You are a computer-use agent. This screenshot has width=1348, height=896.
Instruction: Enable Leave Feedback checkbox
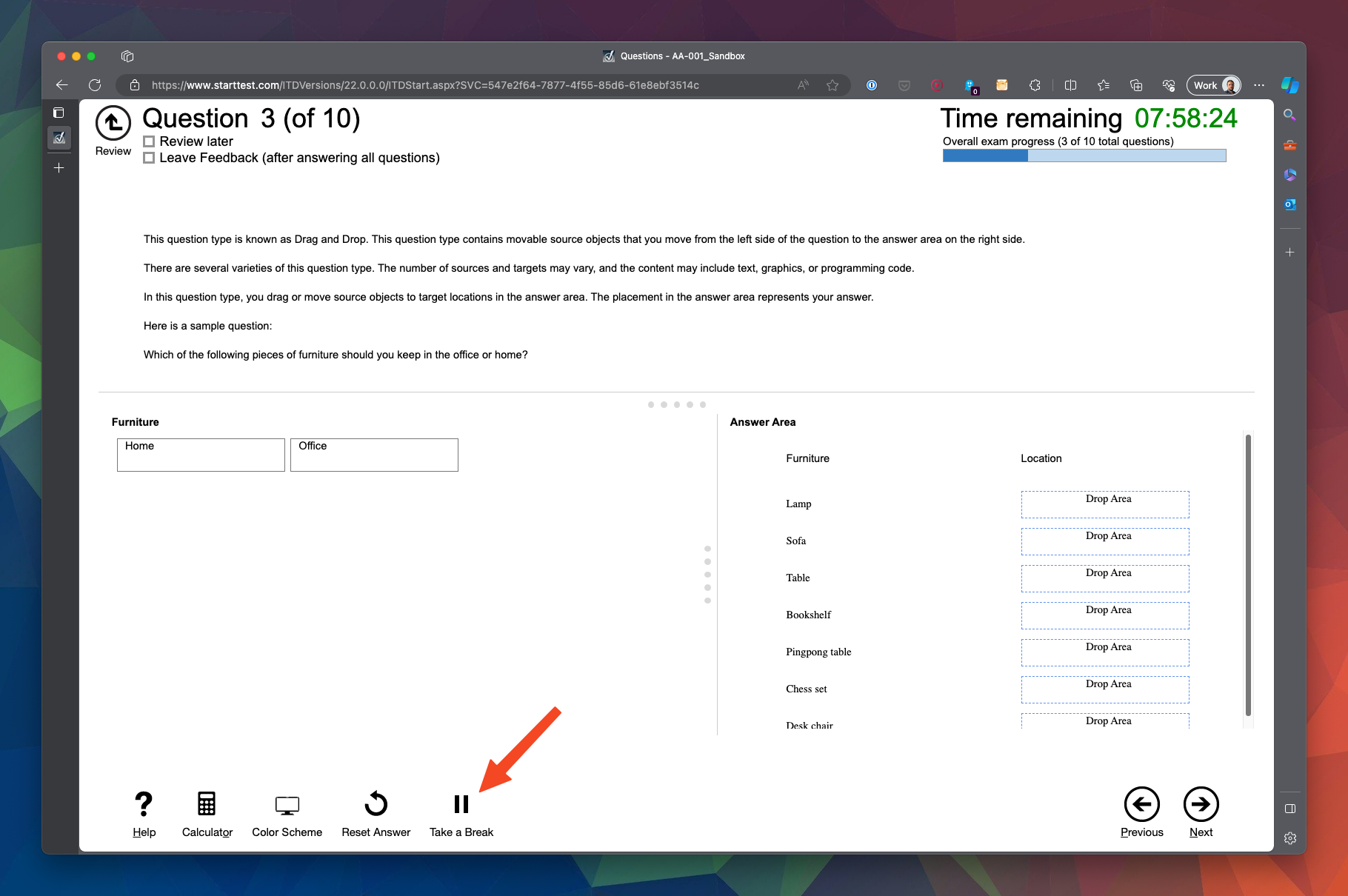pyautogui.click(x=149, y=158)
